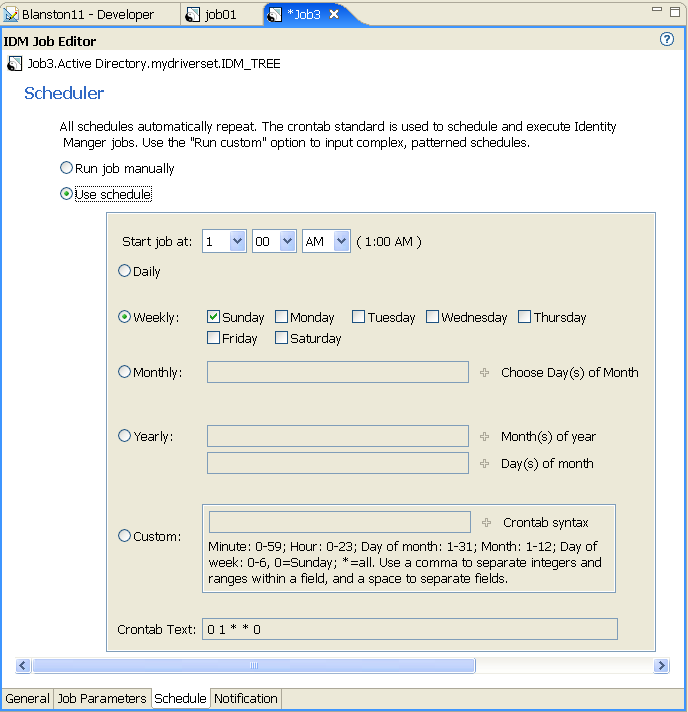Click the plus icon next to Crontab syntax
688x712 pixels.
486,523
